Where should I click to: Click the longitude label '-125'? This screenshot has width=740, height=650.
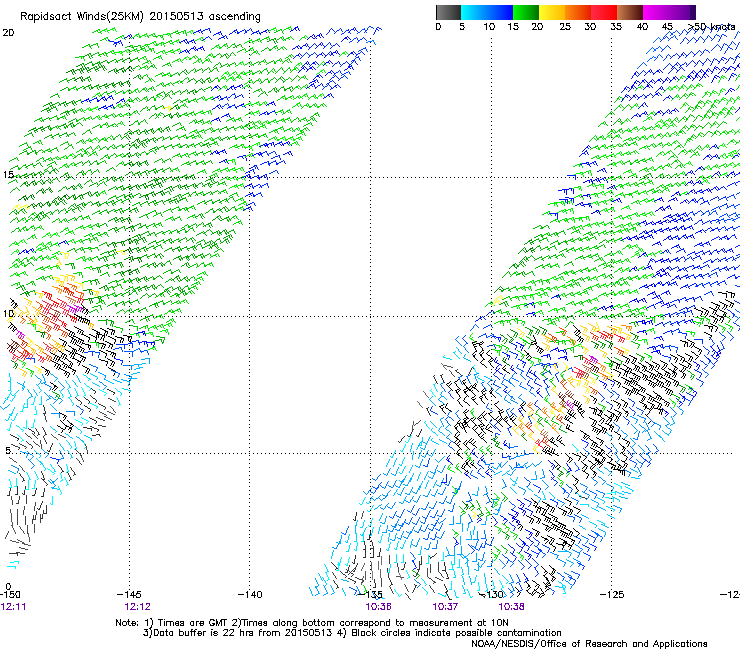click(612, 594)
